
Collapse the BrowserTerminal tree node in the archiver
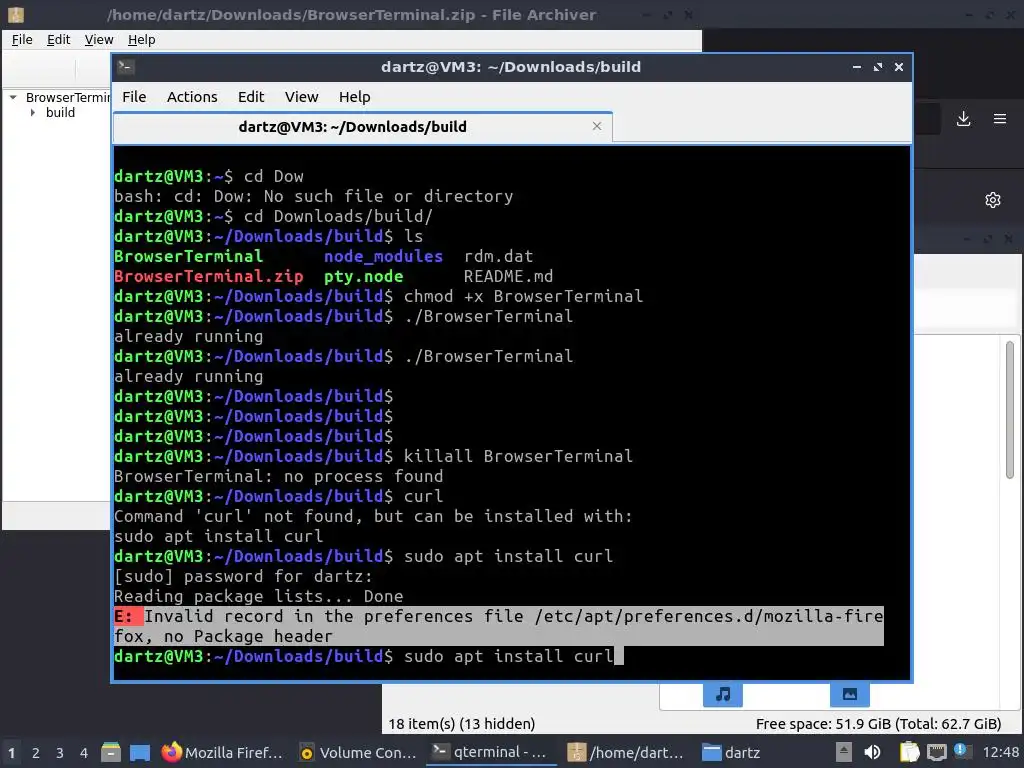tap(13, 97)
